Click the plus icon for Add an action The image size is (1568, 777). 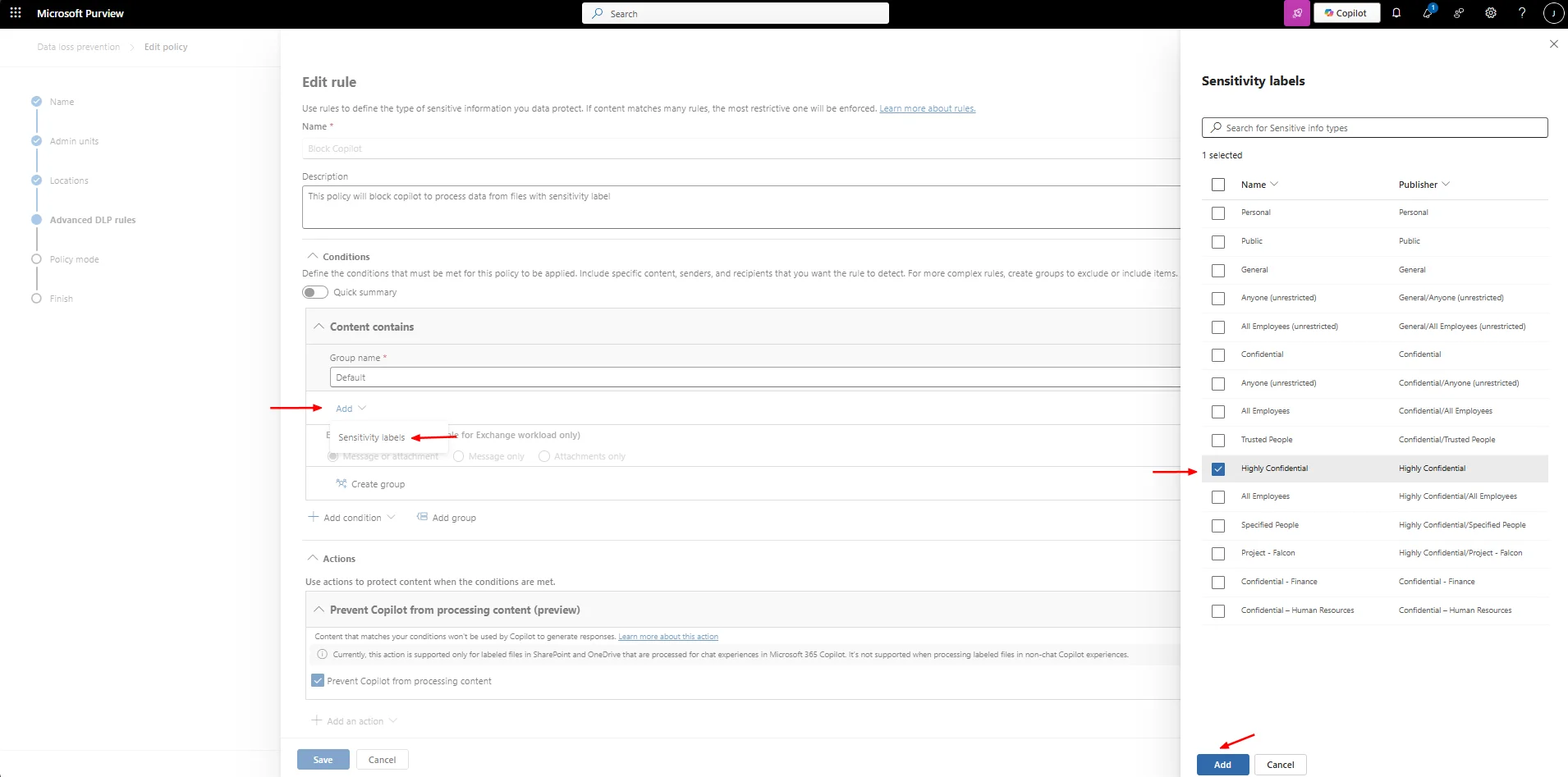point(316,720)
